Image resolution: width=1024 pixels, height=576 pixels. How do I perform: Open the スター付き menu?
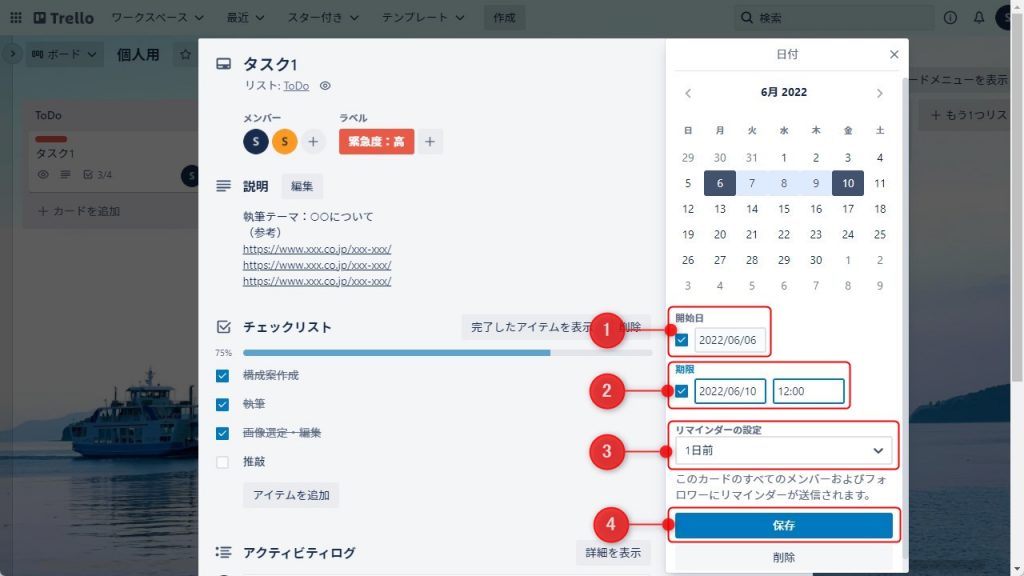point(323,18)
